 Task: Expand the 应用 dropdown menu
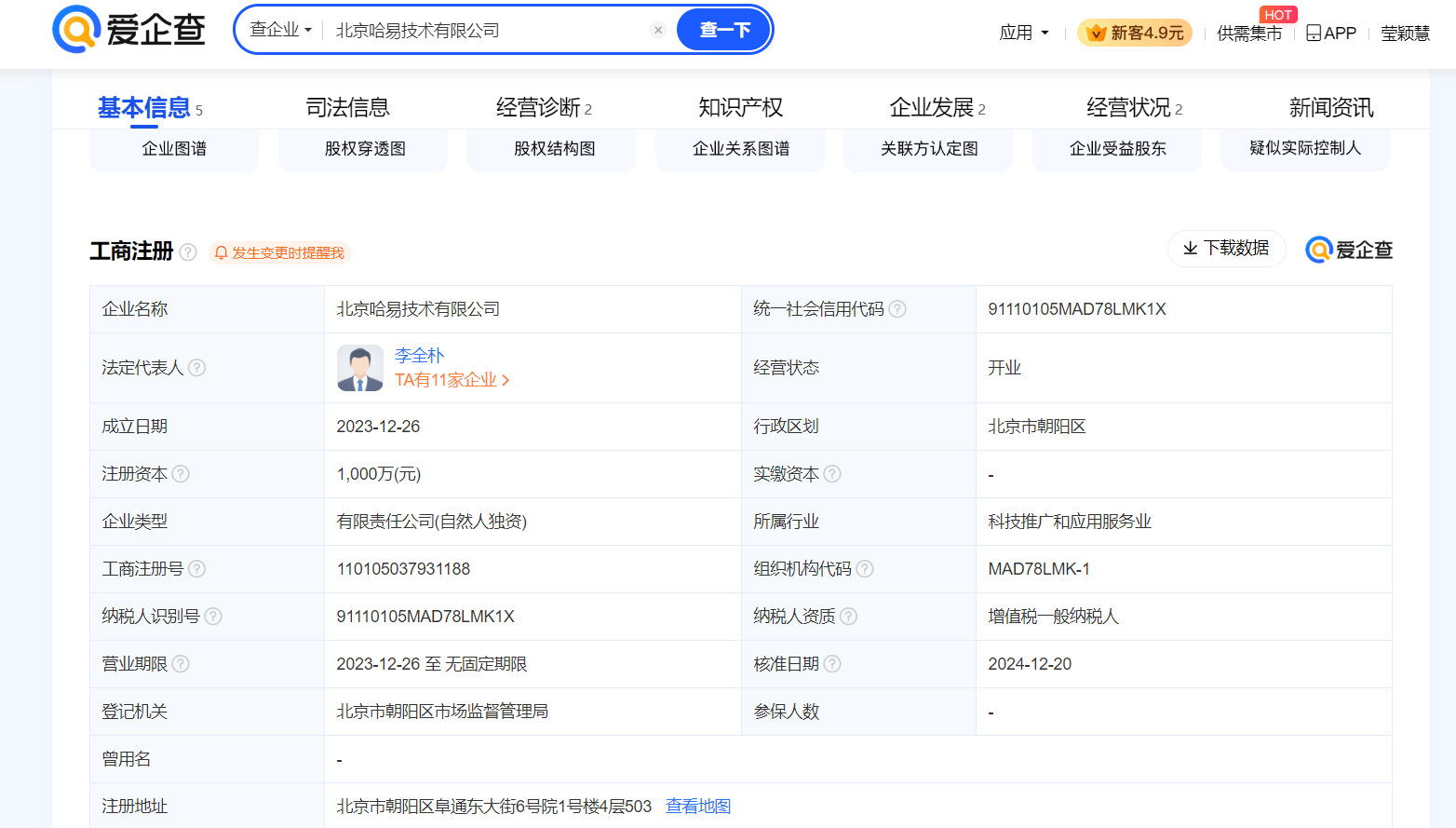tap(1023, 33)
